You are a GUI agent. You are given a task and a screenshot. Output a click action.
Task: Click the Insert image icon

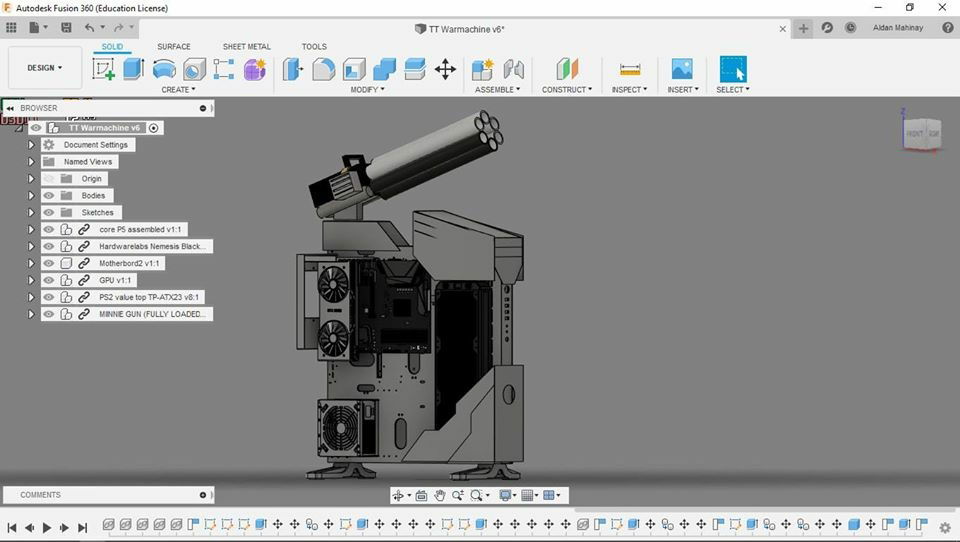tap(682, 69)
